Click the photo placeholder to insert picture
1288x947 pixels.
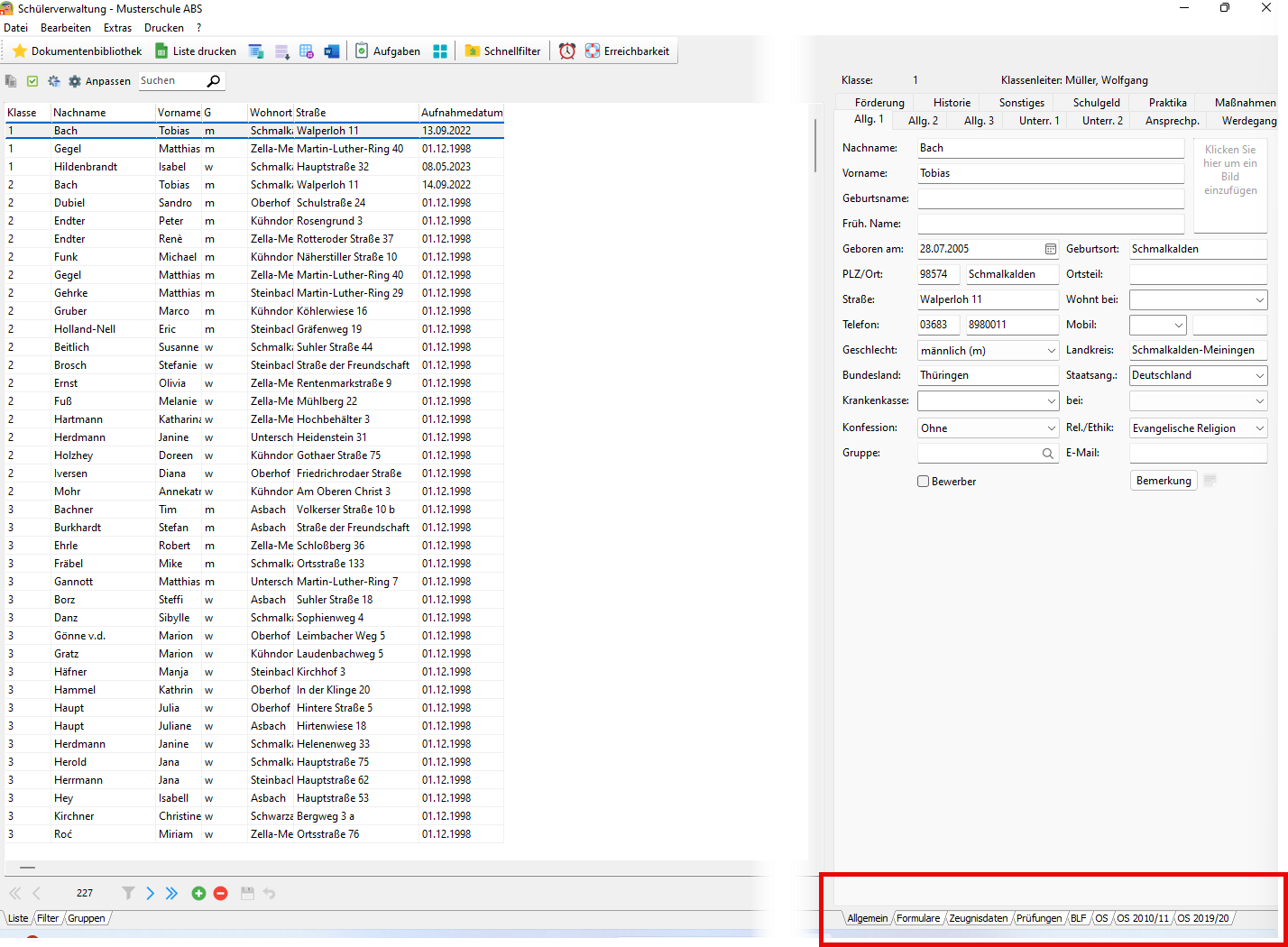(1230, 185)
